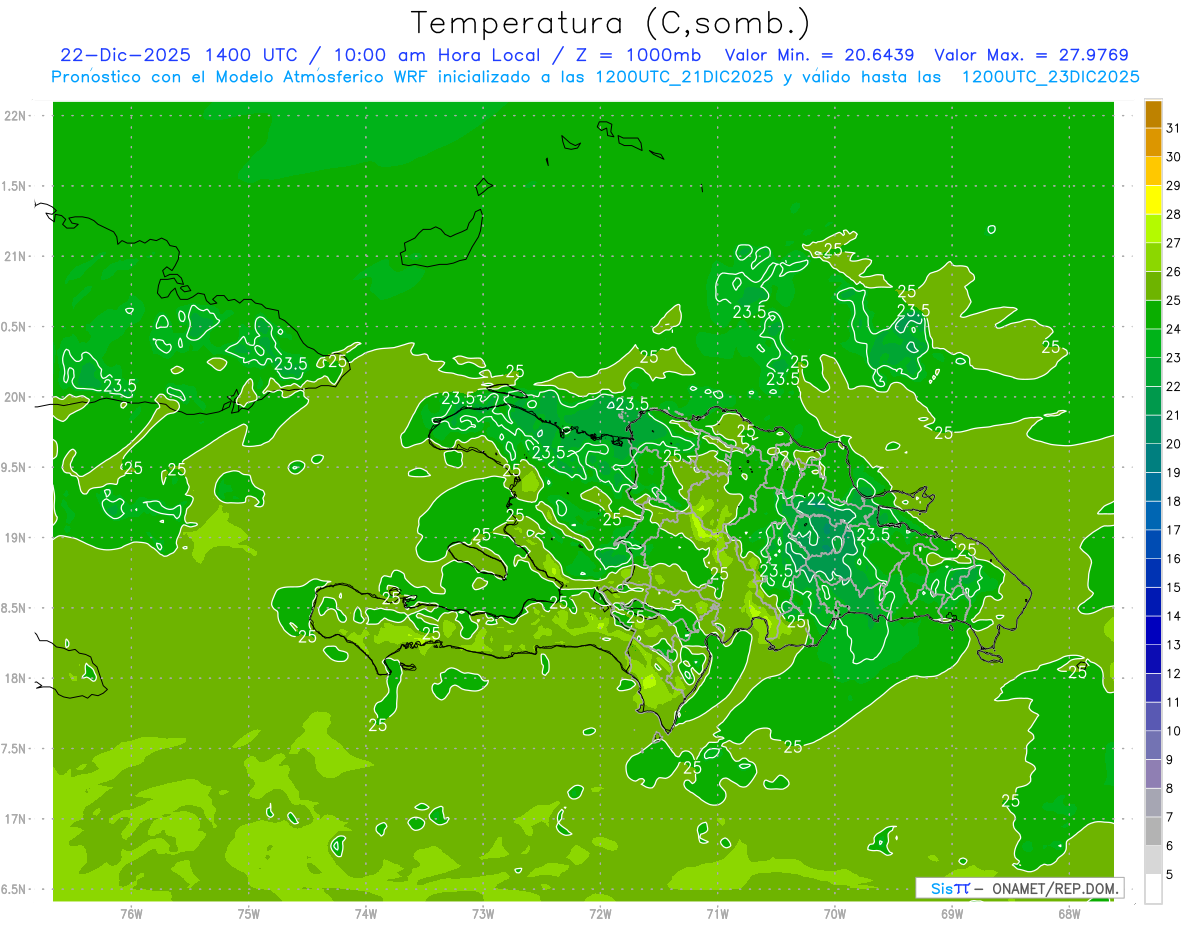The height and width of the screenshot is (927, 1200).
Task: Click the "22" contour label on the map
Action: point(816,499)
